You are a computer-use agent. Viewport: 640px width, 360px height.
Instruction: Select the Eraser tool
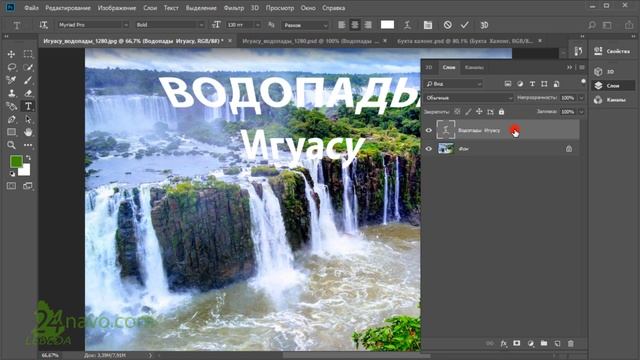tap(28, 93)
